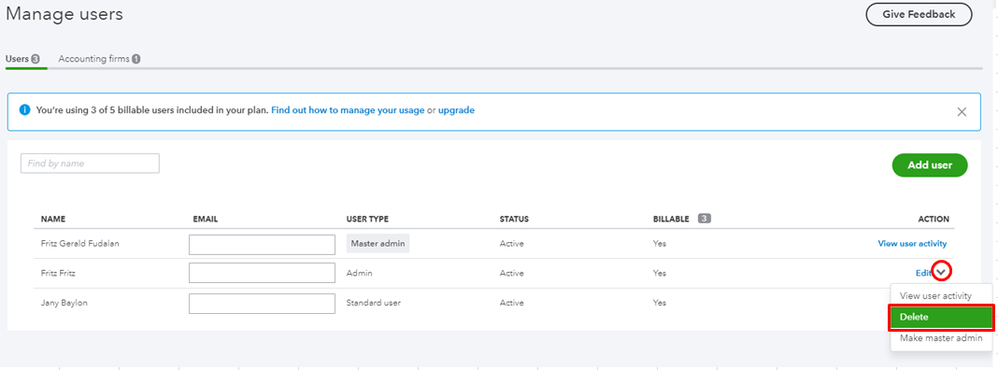Click the Standard user type cell
998x370 pixels.
(x=373, y=303)
